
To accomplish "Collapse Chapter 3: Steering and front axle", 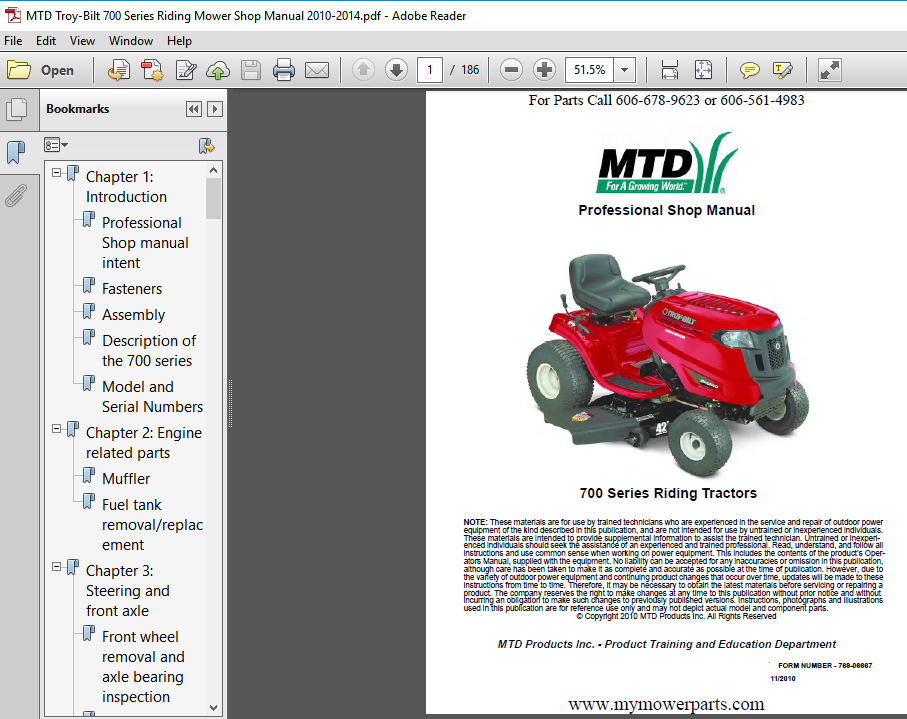I will (57, 566).
